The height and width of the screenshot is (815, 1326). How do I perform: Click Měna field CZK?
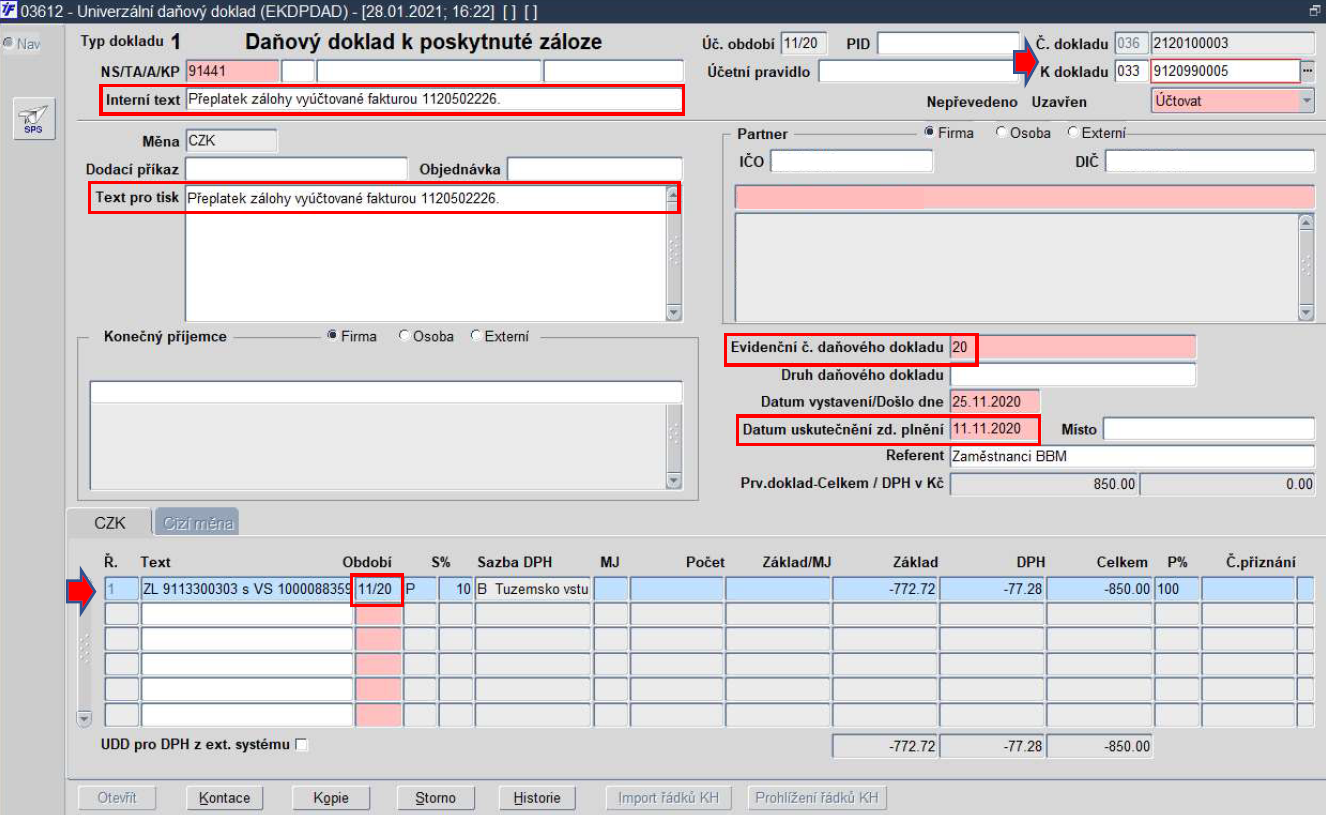tap(231, 141)
